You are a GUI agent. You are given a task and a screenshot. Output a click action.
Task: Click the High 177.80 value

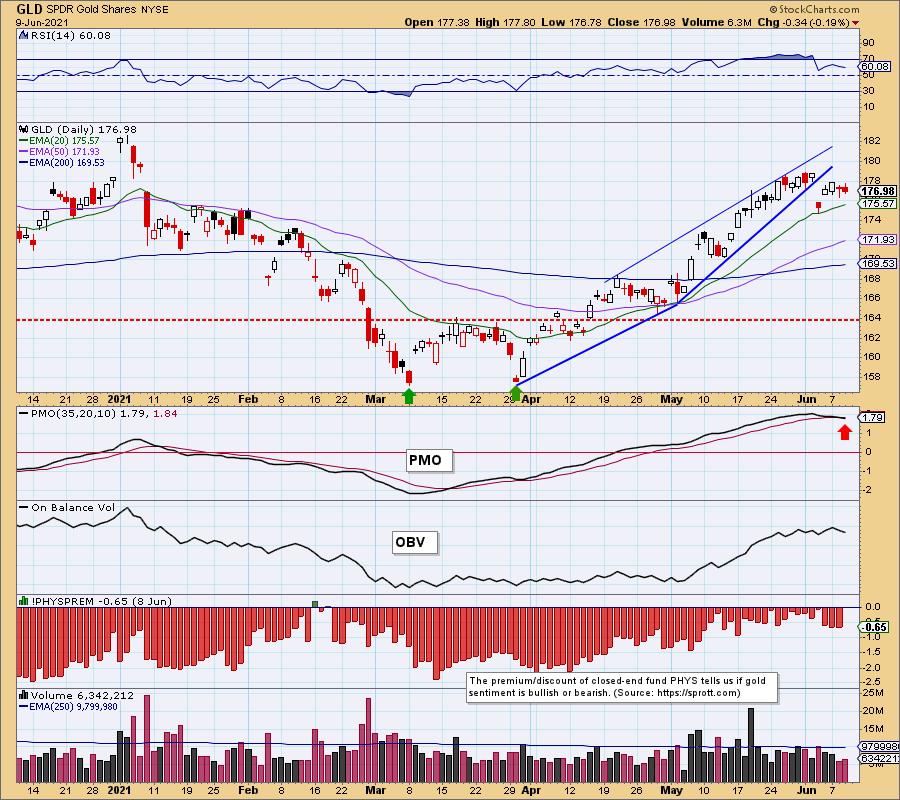(505, 22)
